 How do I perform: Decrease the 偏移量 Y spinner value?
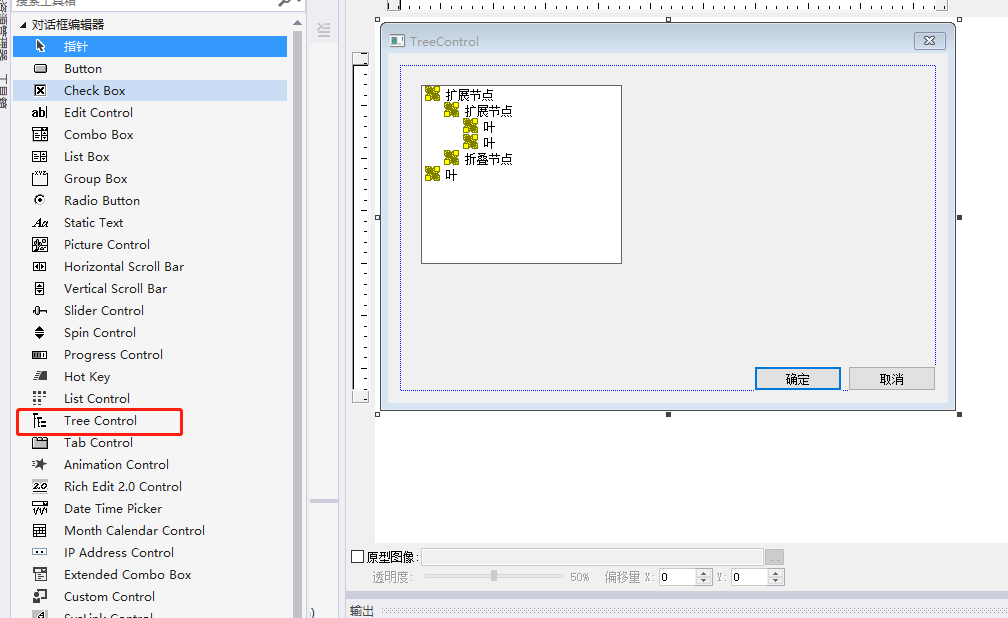776,581
